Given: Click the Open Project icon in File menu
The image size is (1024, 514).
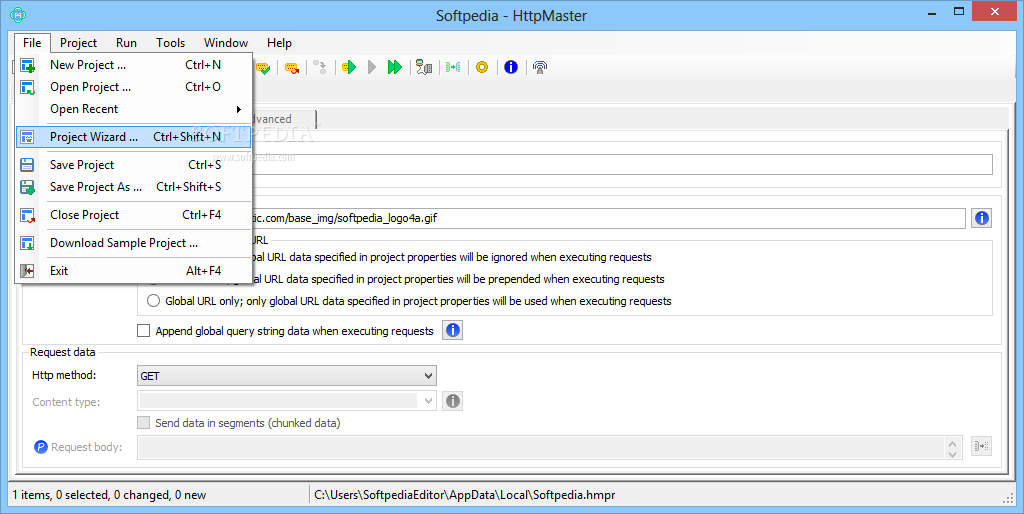Looking at the screenshot, I should (27, 88).
